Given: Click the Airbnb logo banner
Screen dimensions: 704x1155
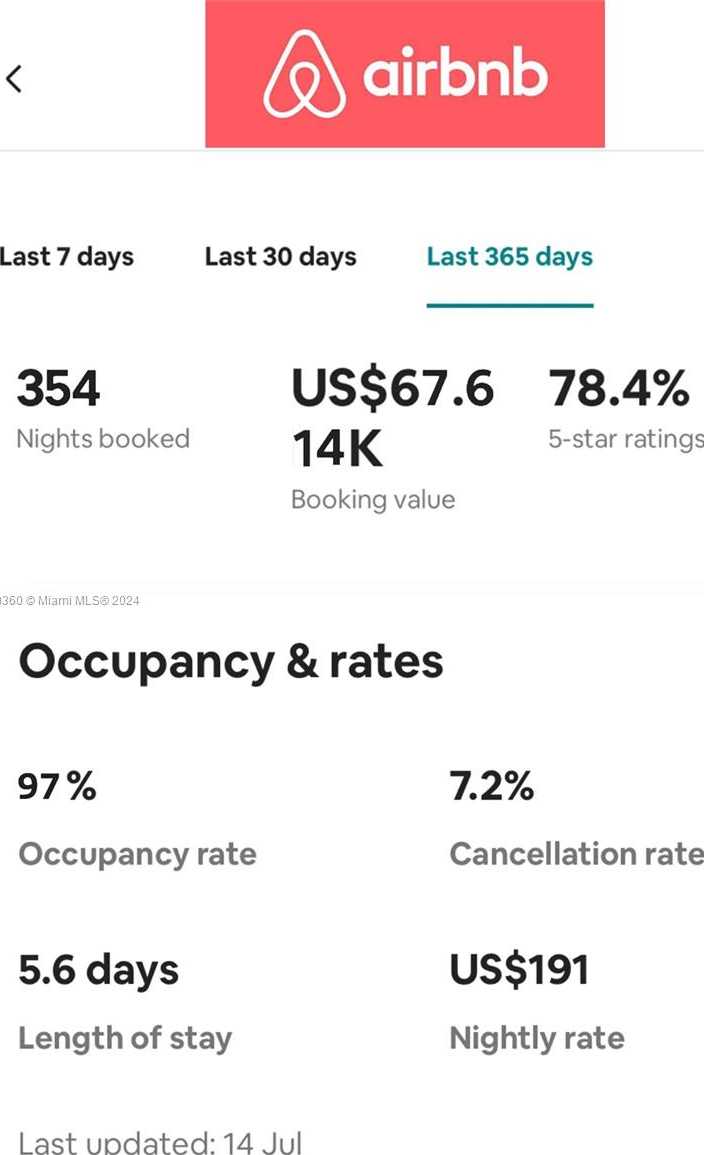Looking at the screenshot, I should (404, 74).
